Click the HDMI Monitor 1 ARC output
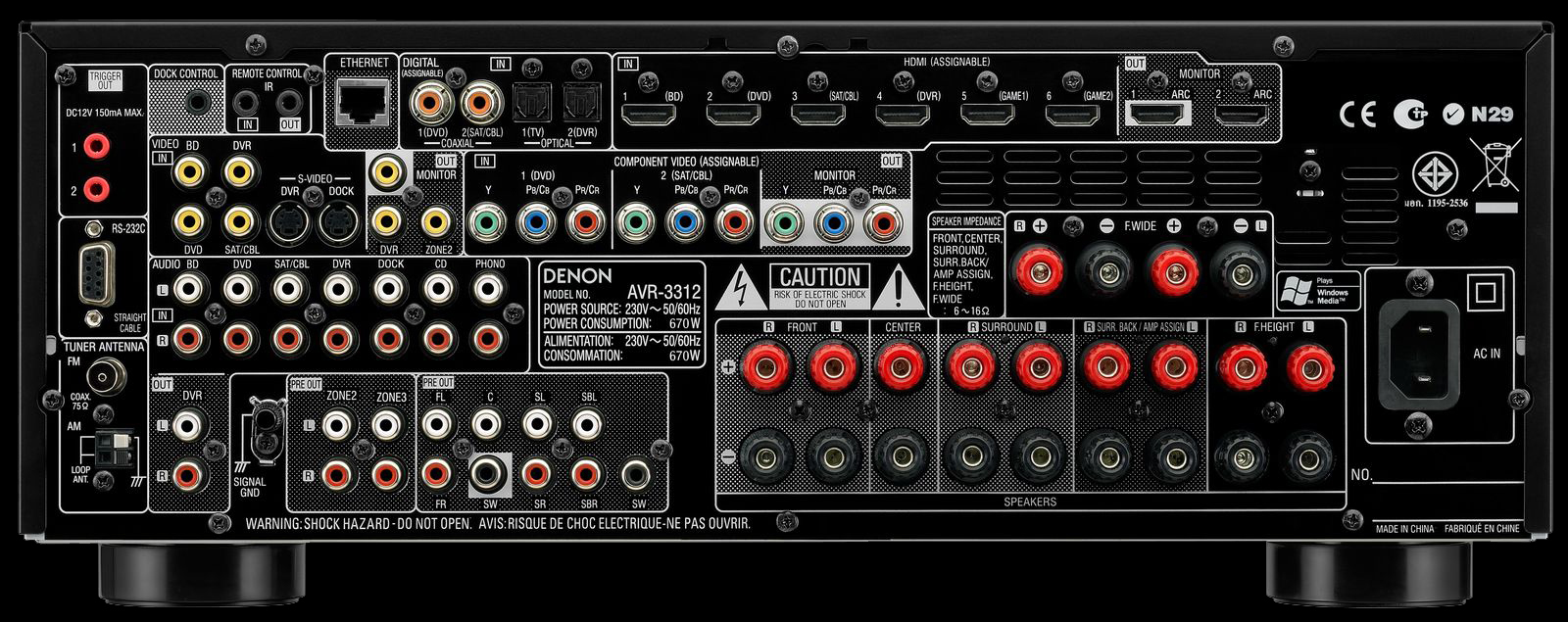Viewport: 1568px width, 622px height. click(x=1156, y=115)
